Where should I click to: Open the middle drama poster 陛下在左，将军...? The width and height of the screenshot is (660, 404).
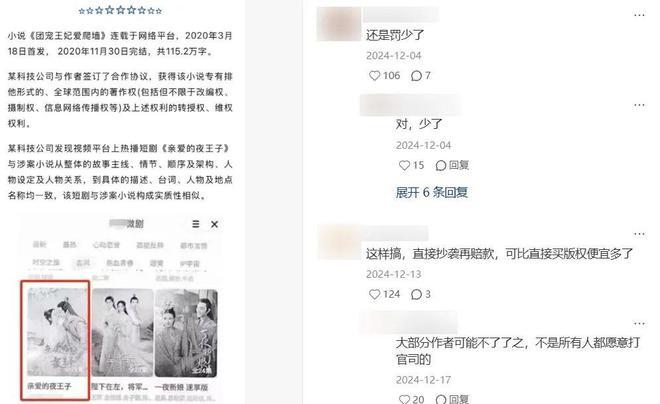[122, 340]
